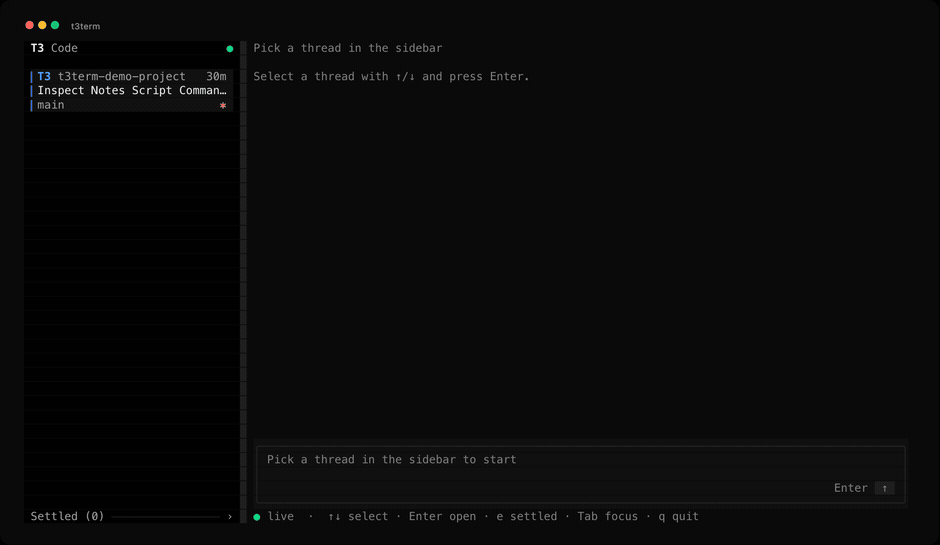940x545 pixels.
Task: Click the red asterisk on the main branch row
Action: 223,105
